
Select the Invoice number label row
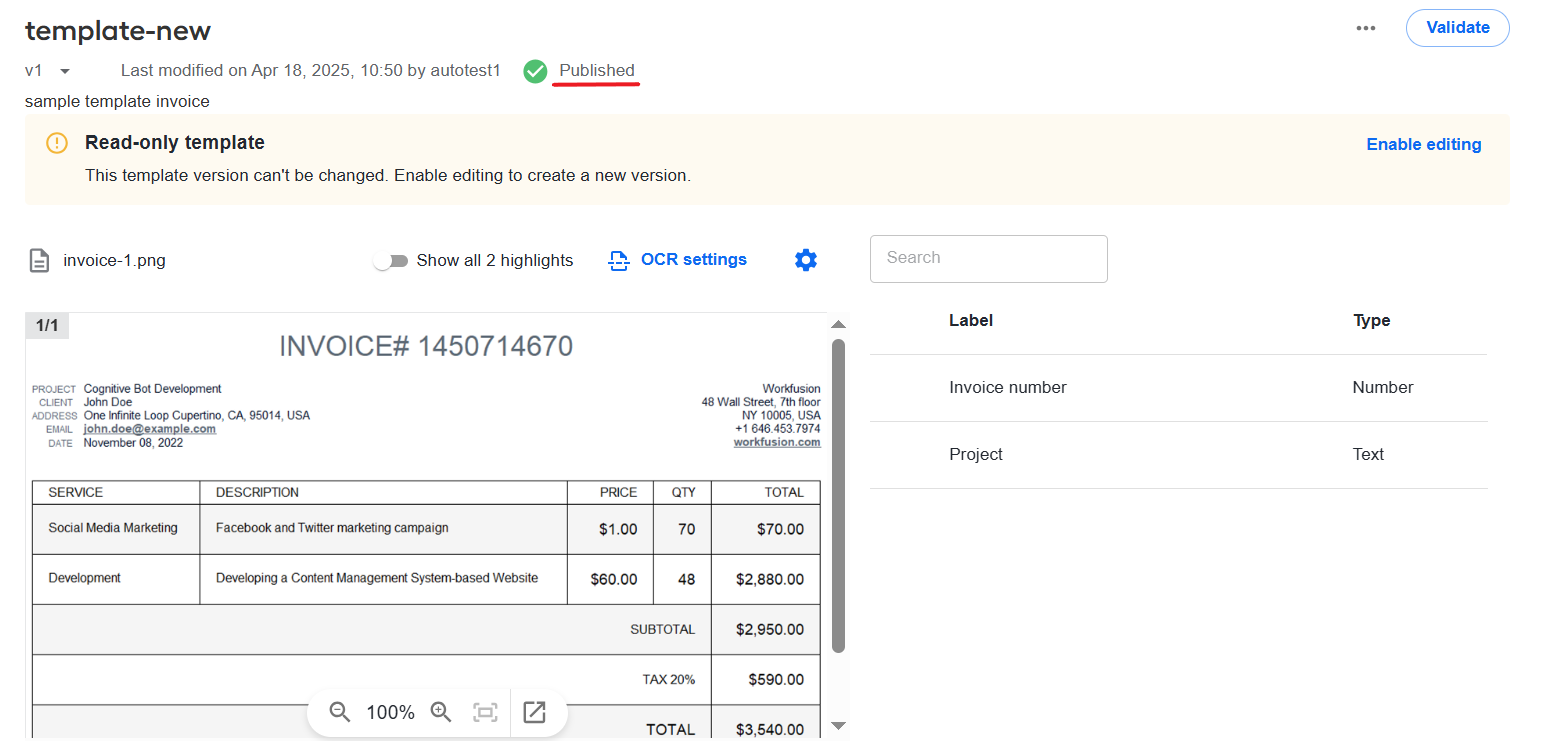(x=1178, y=388)
